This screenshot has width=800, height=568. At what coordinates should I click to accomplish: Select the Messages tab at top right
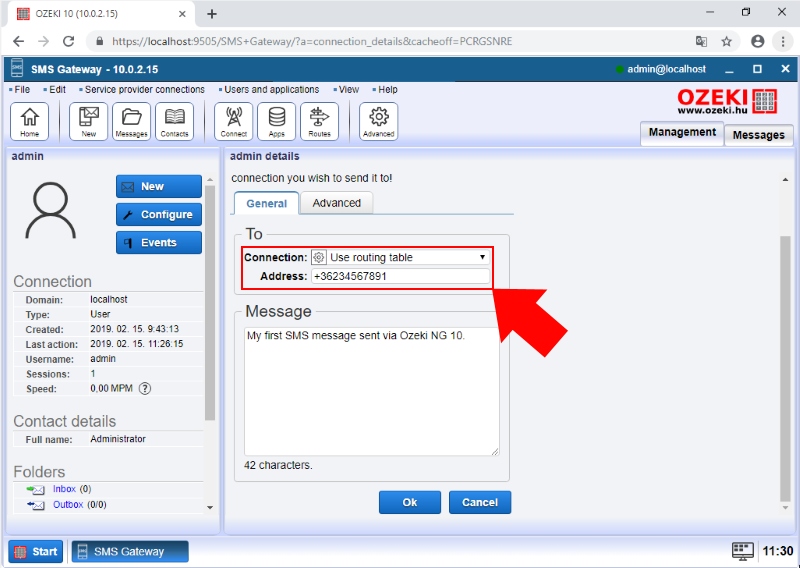pos(759,135)
